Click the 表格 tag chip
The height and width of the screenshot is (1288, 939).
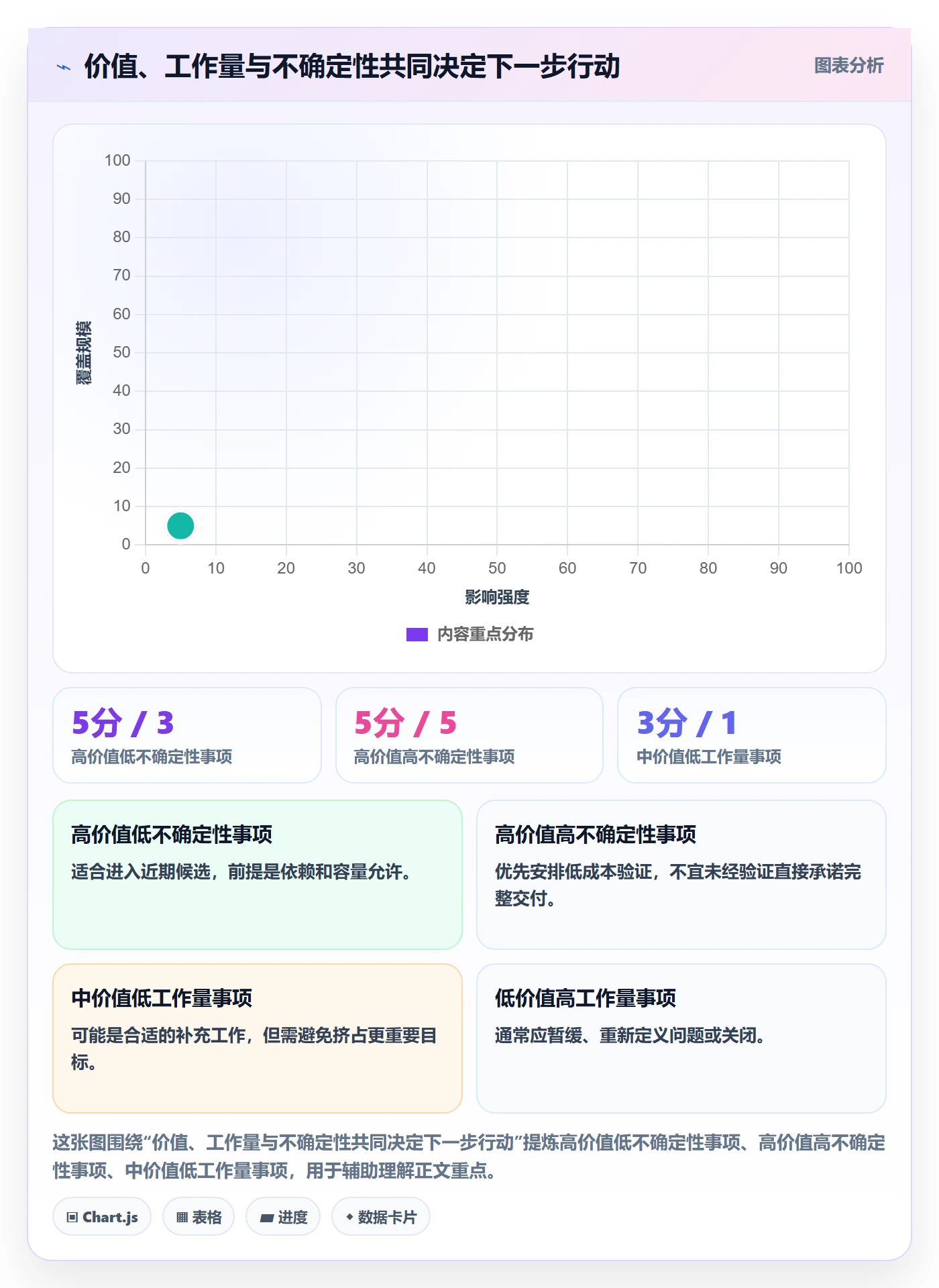[x=199, y=1216]
